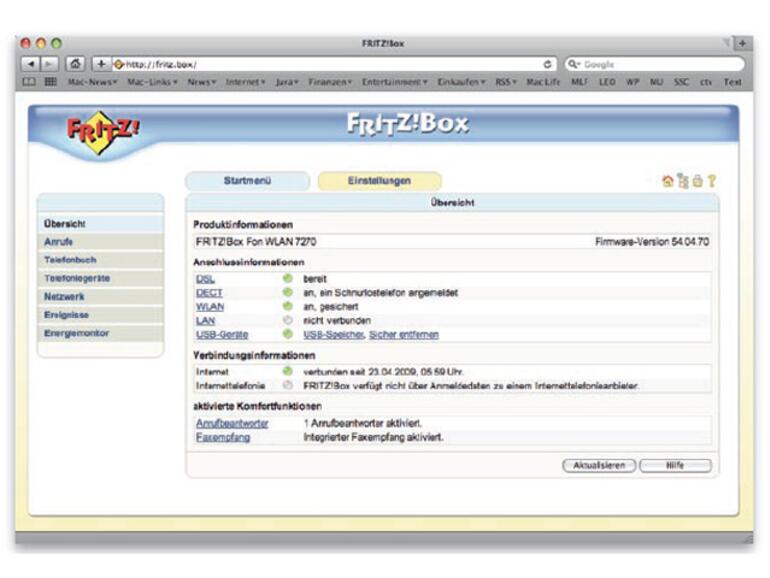This screenshot has height=578, width=770.
Task: Switch to the Einstellungen tab
Action: (x=380, y=181)
